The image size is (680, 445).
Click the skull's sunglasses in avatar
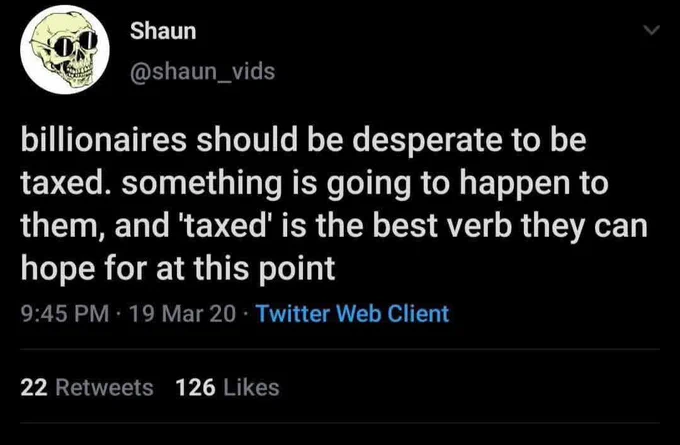tap(75, 43)
